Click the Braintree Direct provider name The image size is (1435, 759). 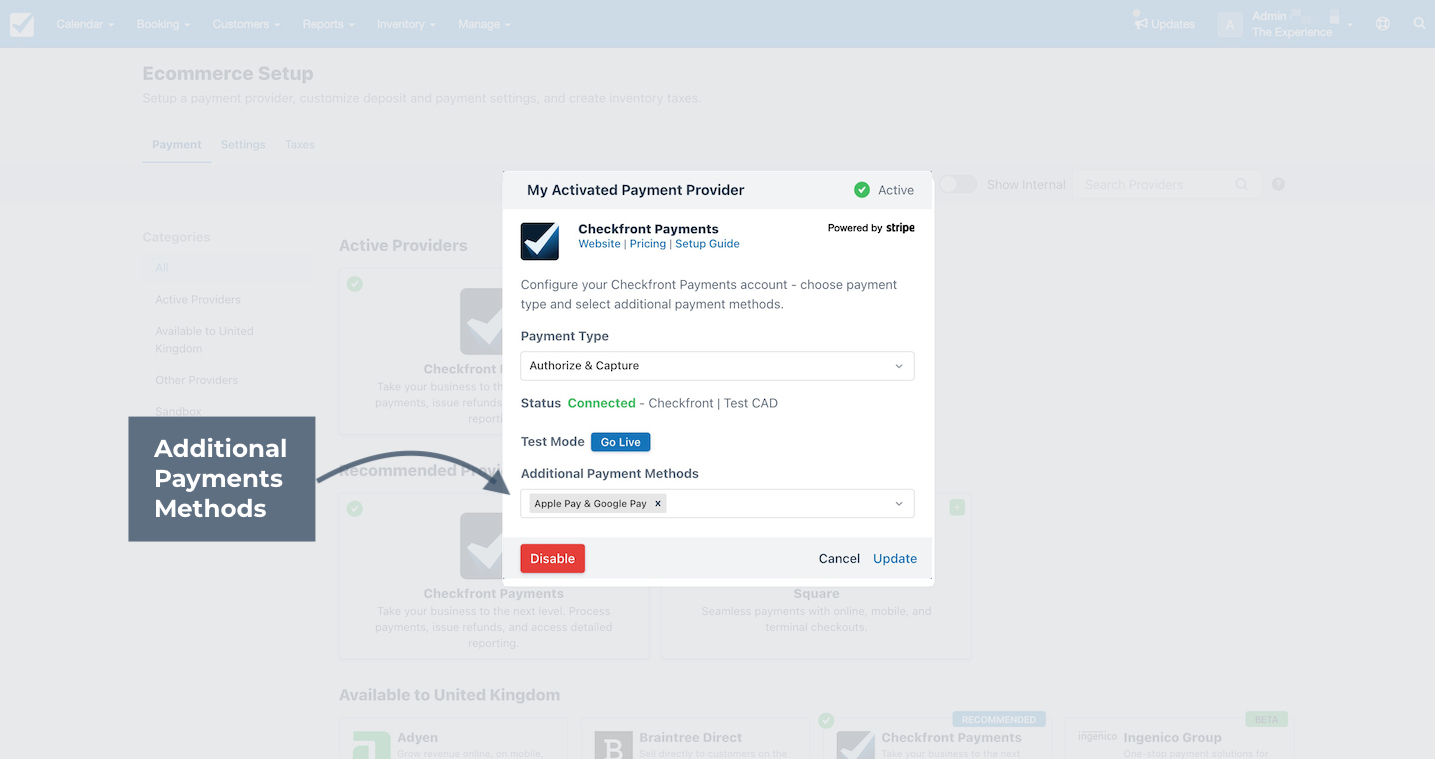(x=691, y=738)
